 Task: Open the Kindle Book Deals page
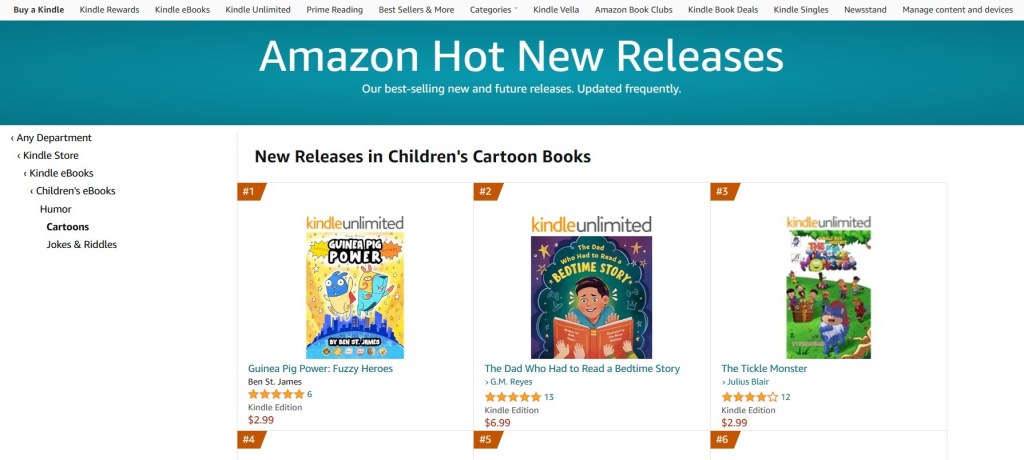(724, 10)
